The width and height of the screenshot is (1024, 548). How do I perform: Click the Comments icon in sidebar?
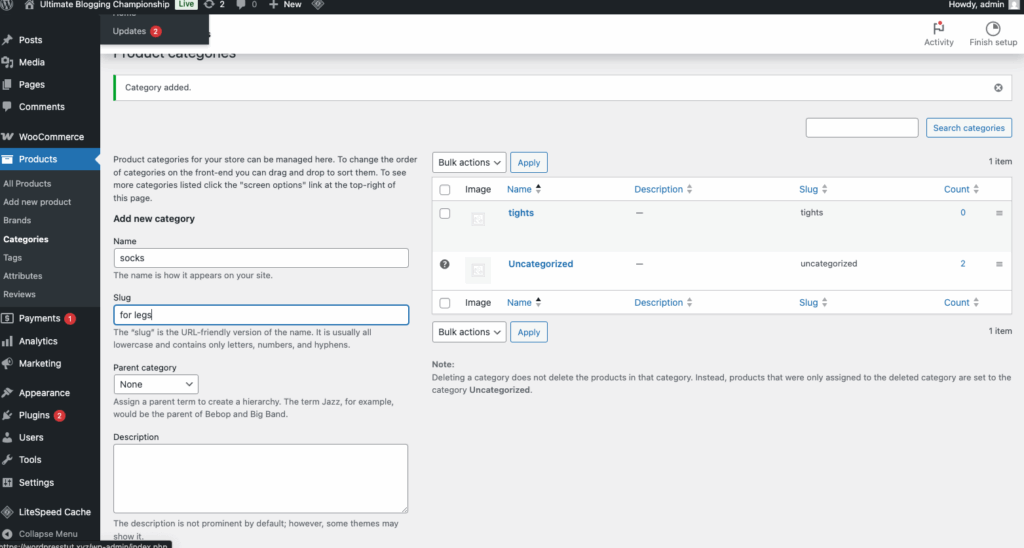point(7,106)
